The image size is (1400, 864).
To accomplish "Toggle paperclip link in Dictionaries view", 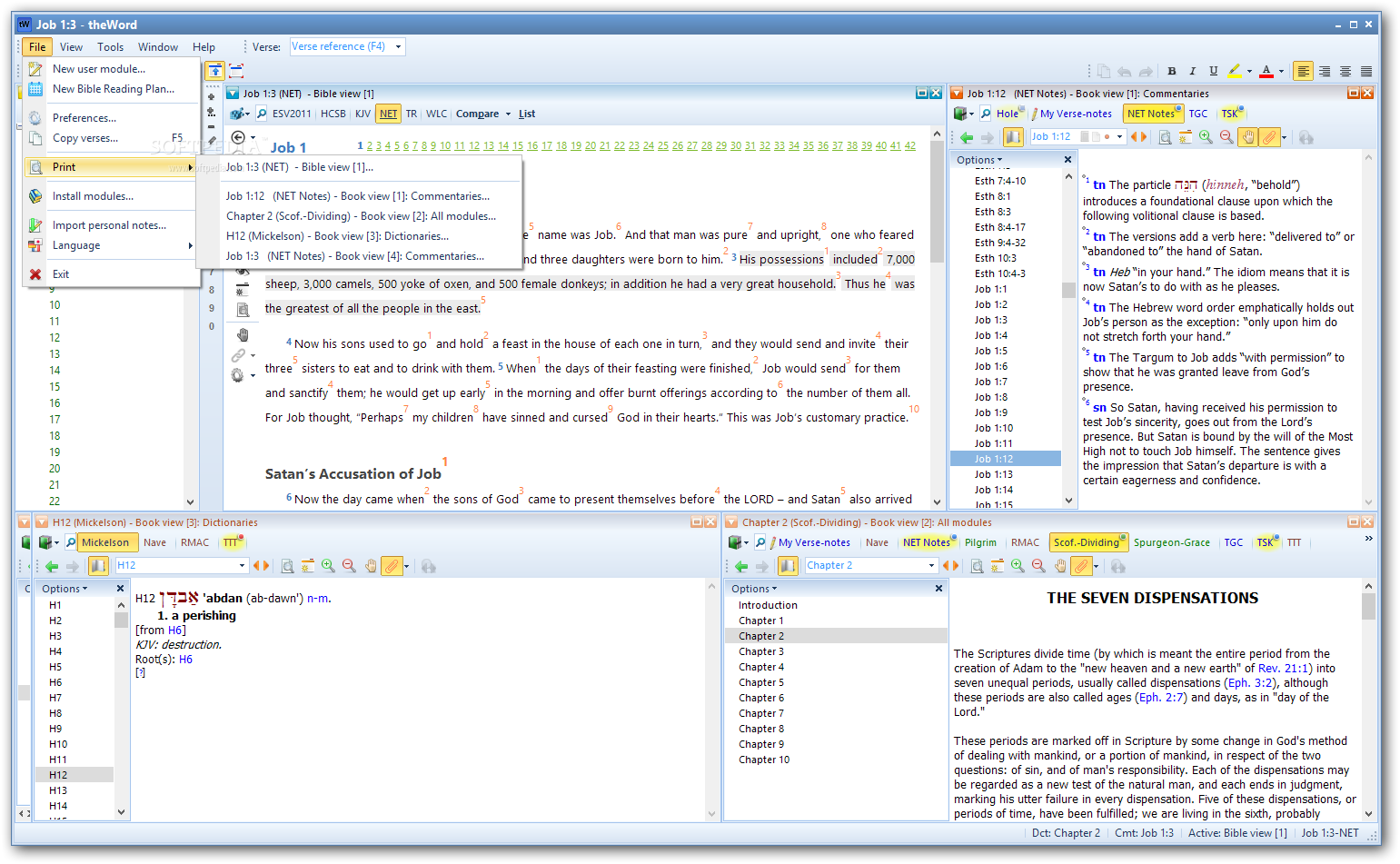I will [392, 566].
